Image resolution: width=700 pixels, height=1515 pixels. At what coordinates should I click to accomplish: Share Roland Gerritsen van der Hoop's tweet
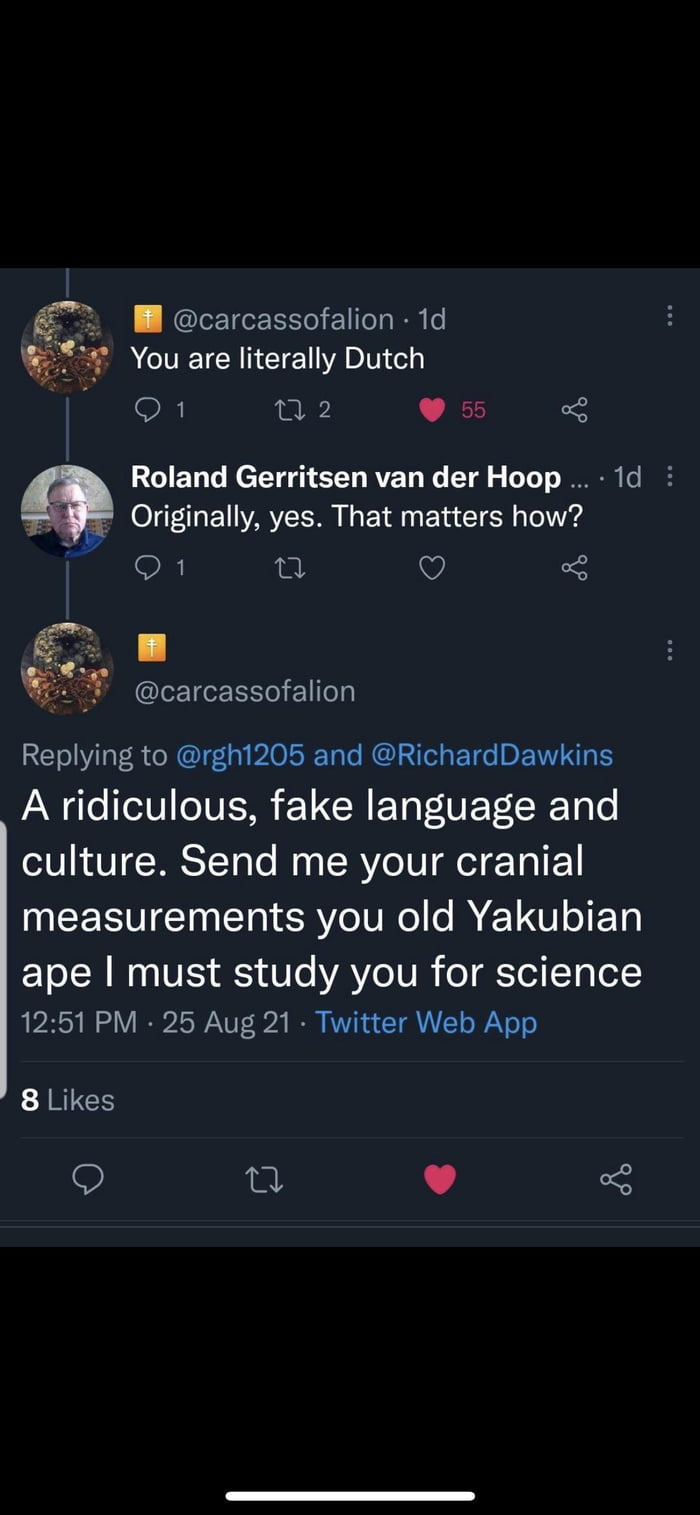tap(574, 568)
